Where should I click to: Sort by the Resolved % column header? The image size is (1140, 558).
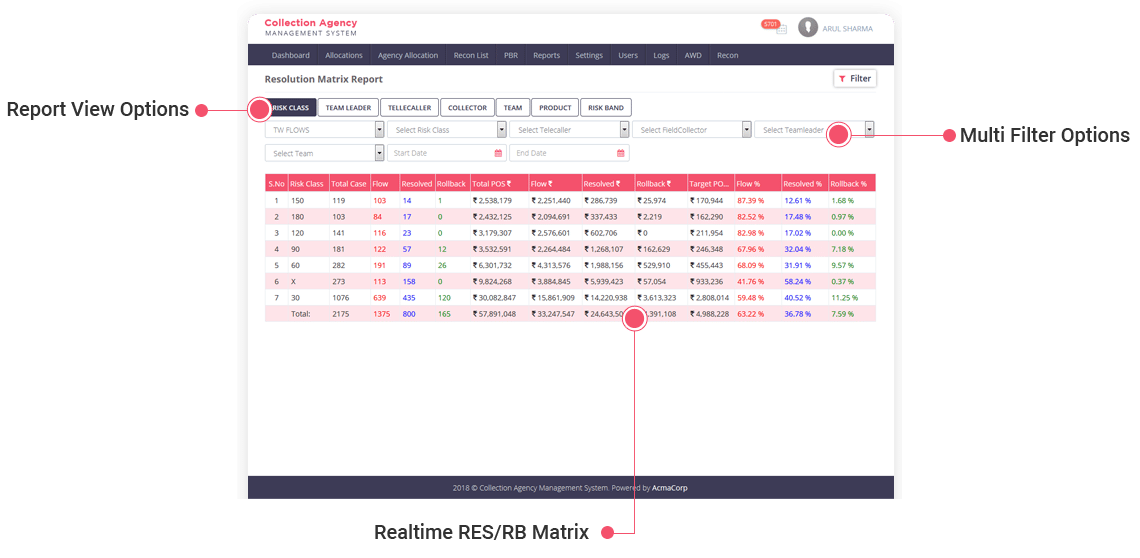[x=802, y=184]
